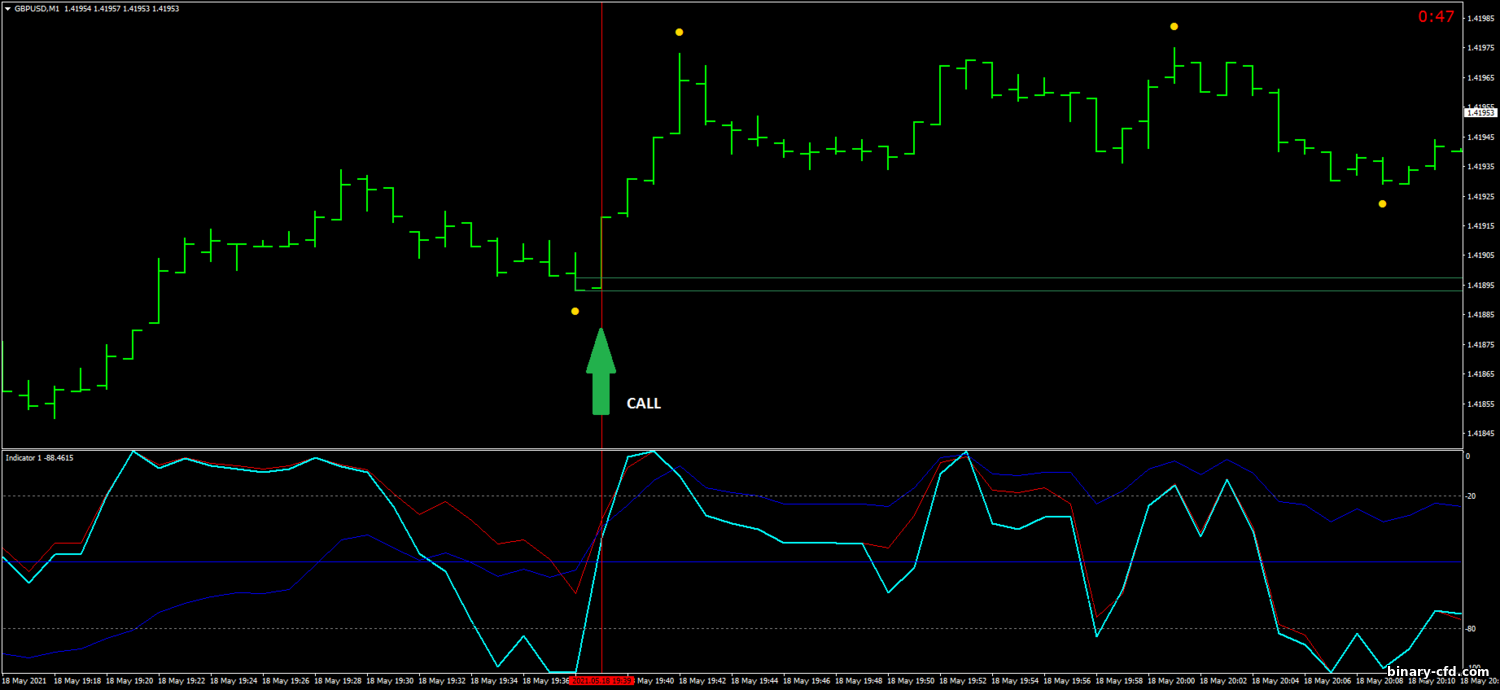The image size is (1500, 690).
Task: Click the 1.41845 price axis label
Action: [1482, 434]
